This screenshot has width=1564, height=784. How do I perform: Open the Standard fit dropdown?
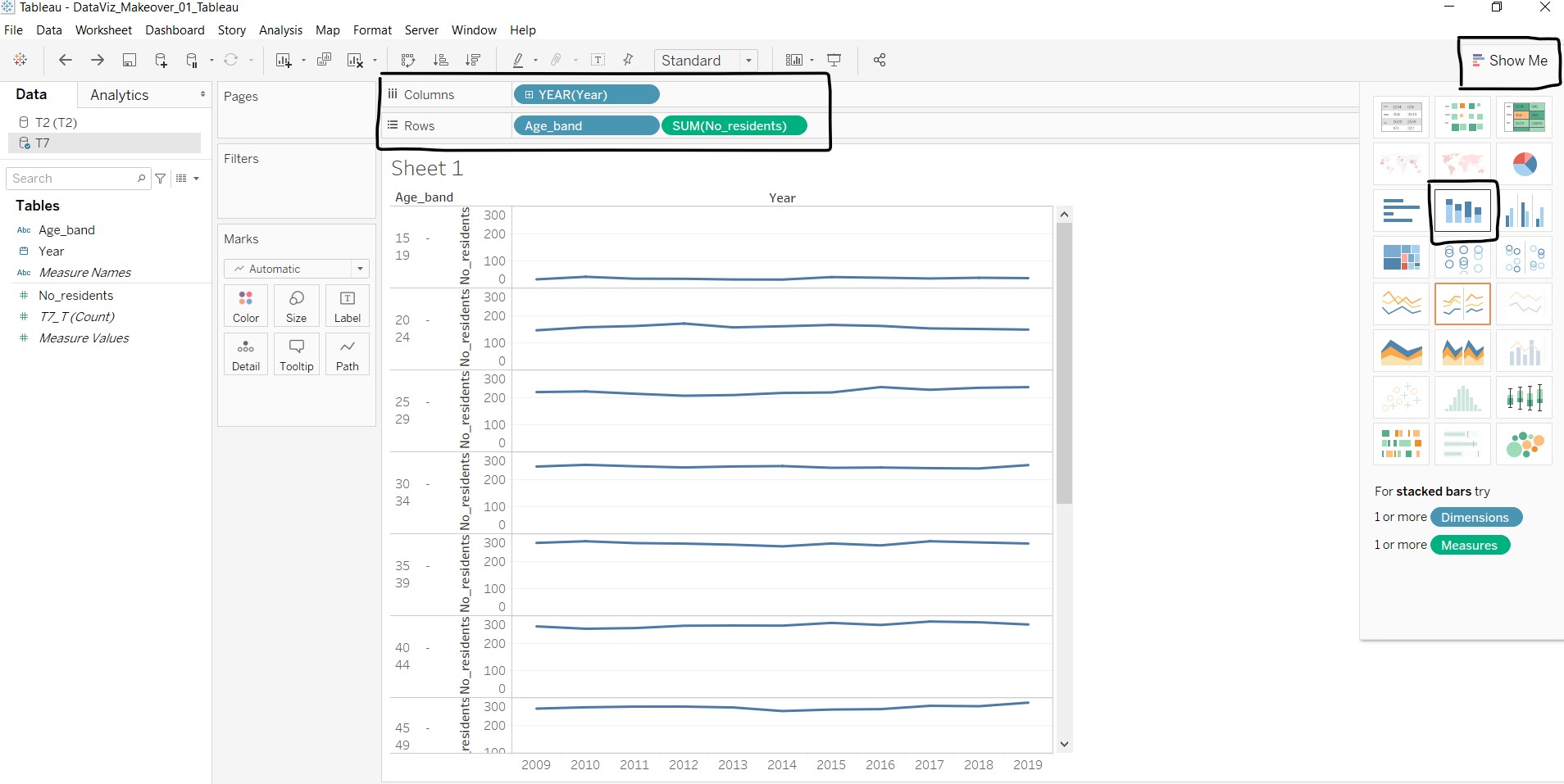click(748, 60)
